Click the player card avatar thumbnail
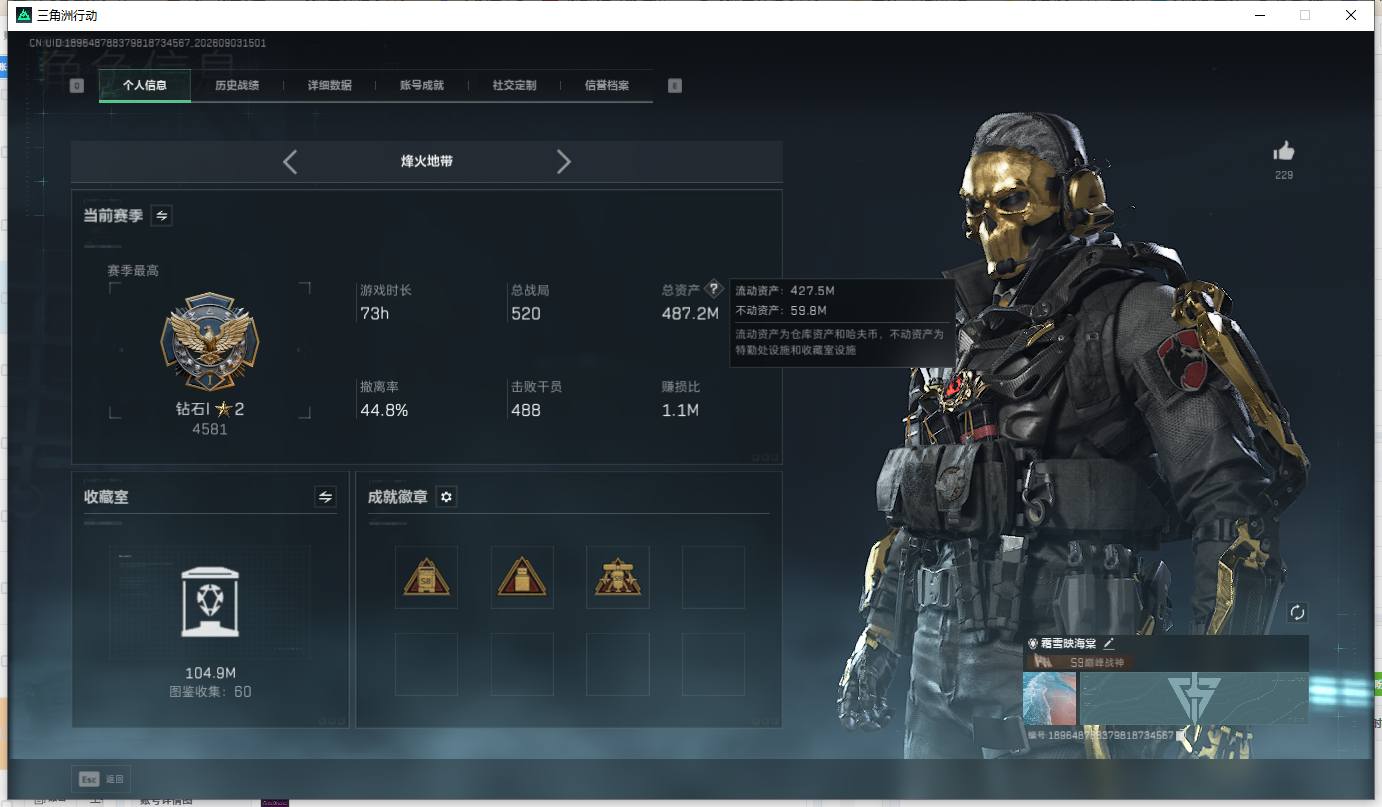Image resolution: width=1382 pixels, height=807 pixels. click(1050, 698)
